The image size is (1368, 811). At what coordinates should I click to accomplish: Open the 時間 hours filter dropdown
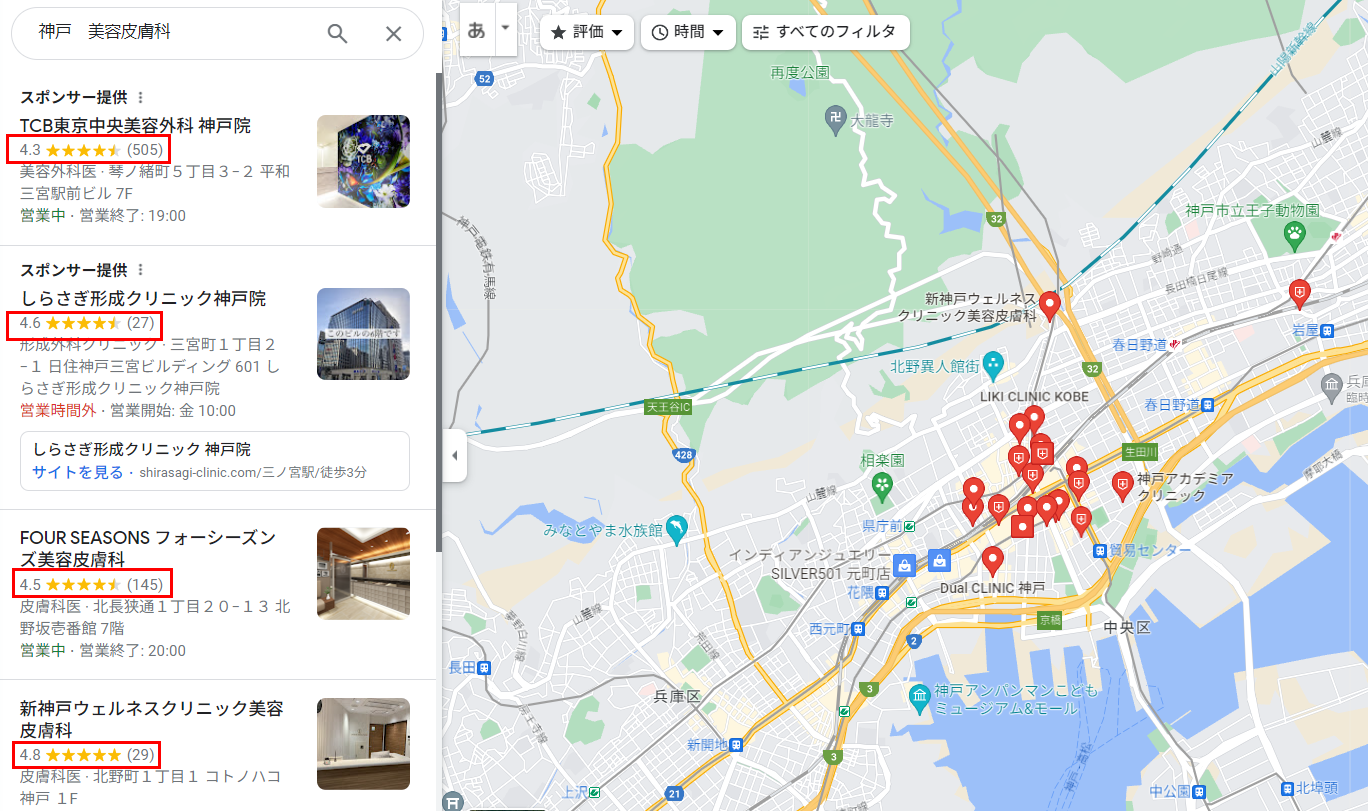pos(688,32)
